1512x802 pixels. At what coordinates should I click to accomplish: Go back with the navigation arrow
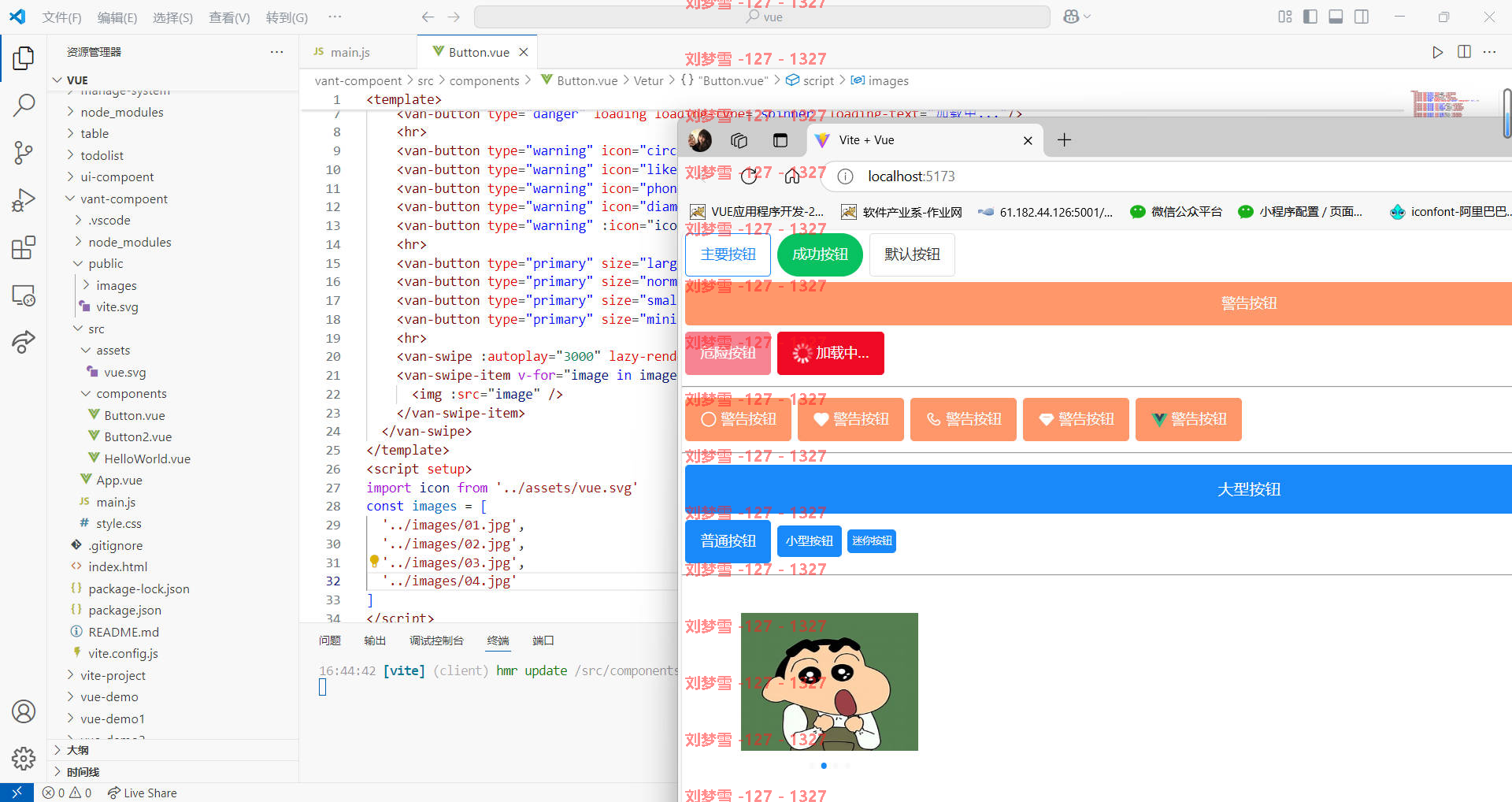(428, 17)
